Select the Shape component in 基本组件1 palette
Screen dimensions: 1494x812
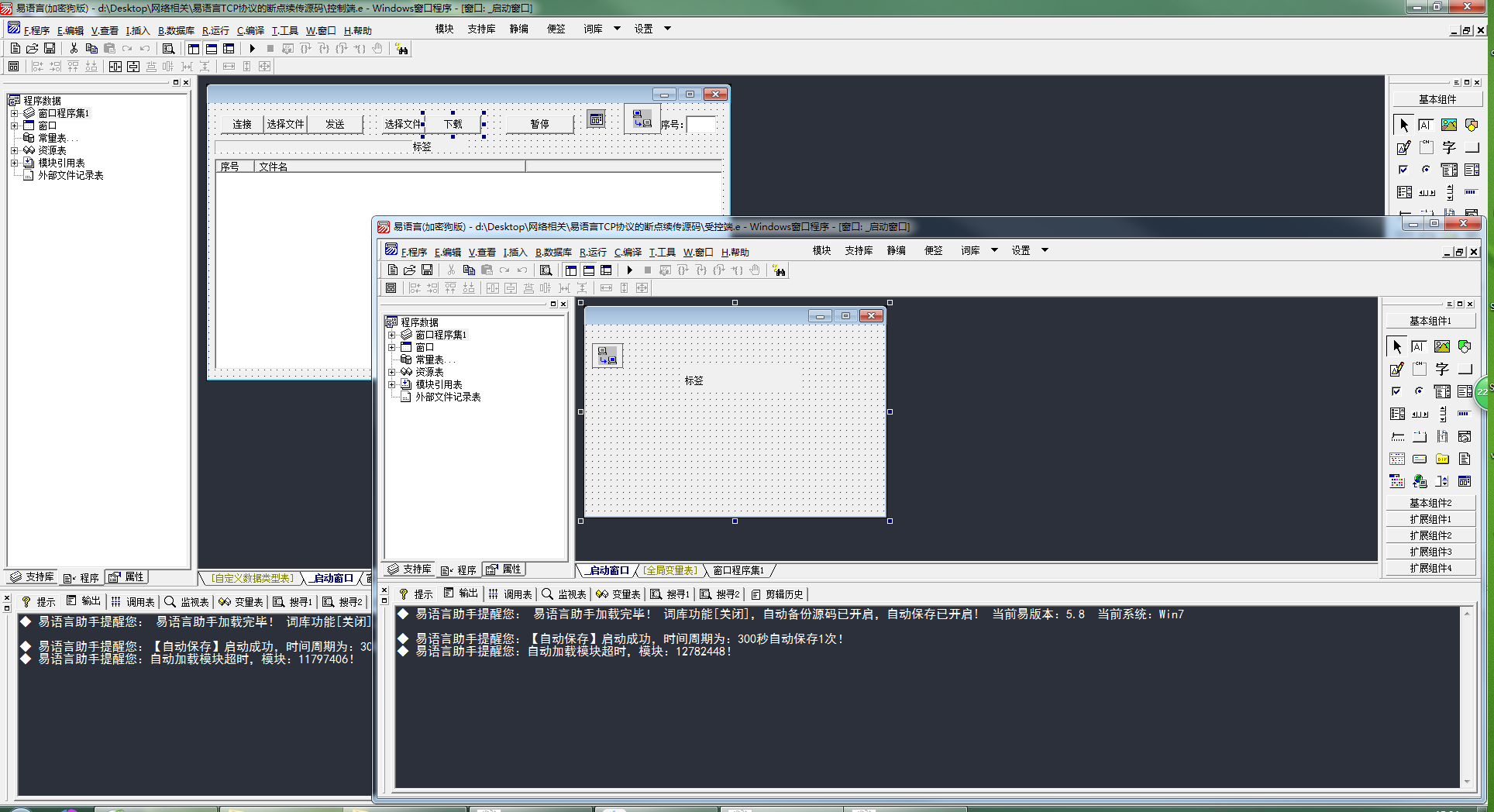(x=1465, y=346)
